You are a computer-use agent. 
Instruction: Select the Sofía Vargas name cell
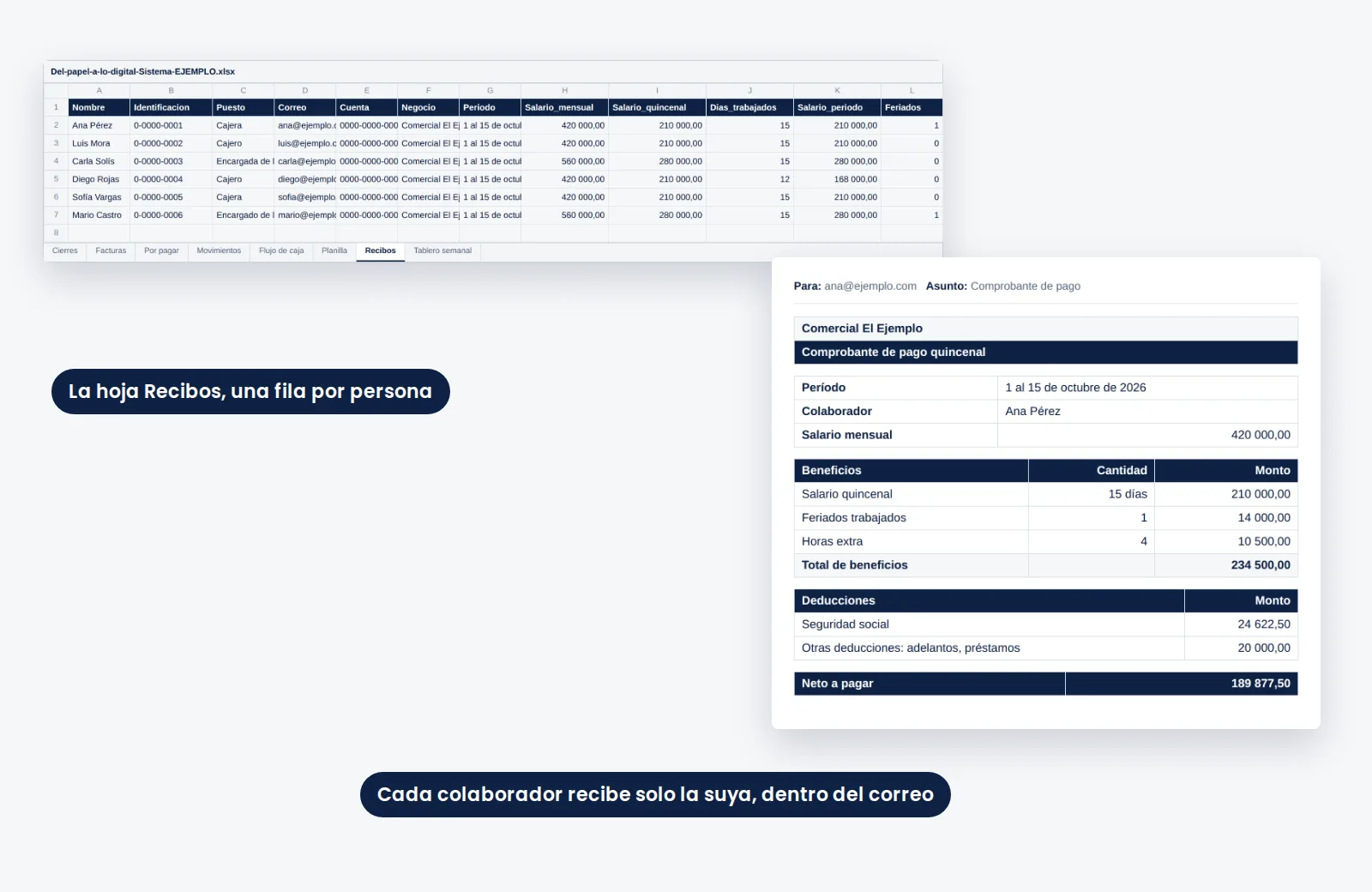[99, 198]
